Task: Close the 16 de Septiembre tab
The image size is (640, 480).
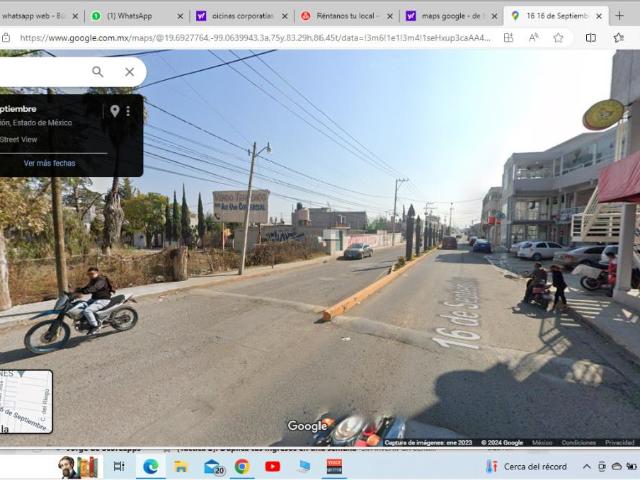Action: [599, 16]
